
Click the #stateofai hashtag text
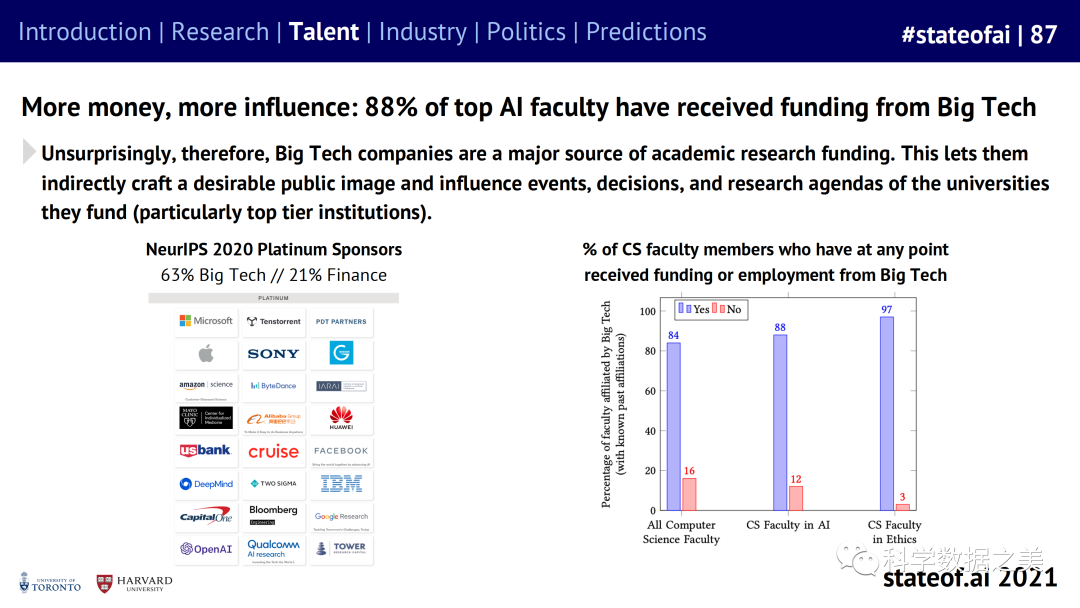pyautogui.click(x=955, y=34)
